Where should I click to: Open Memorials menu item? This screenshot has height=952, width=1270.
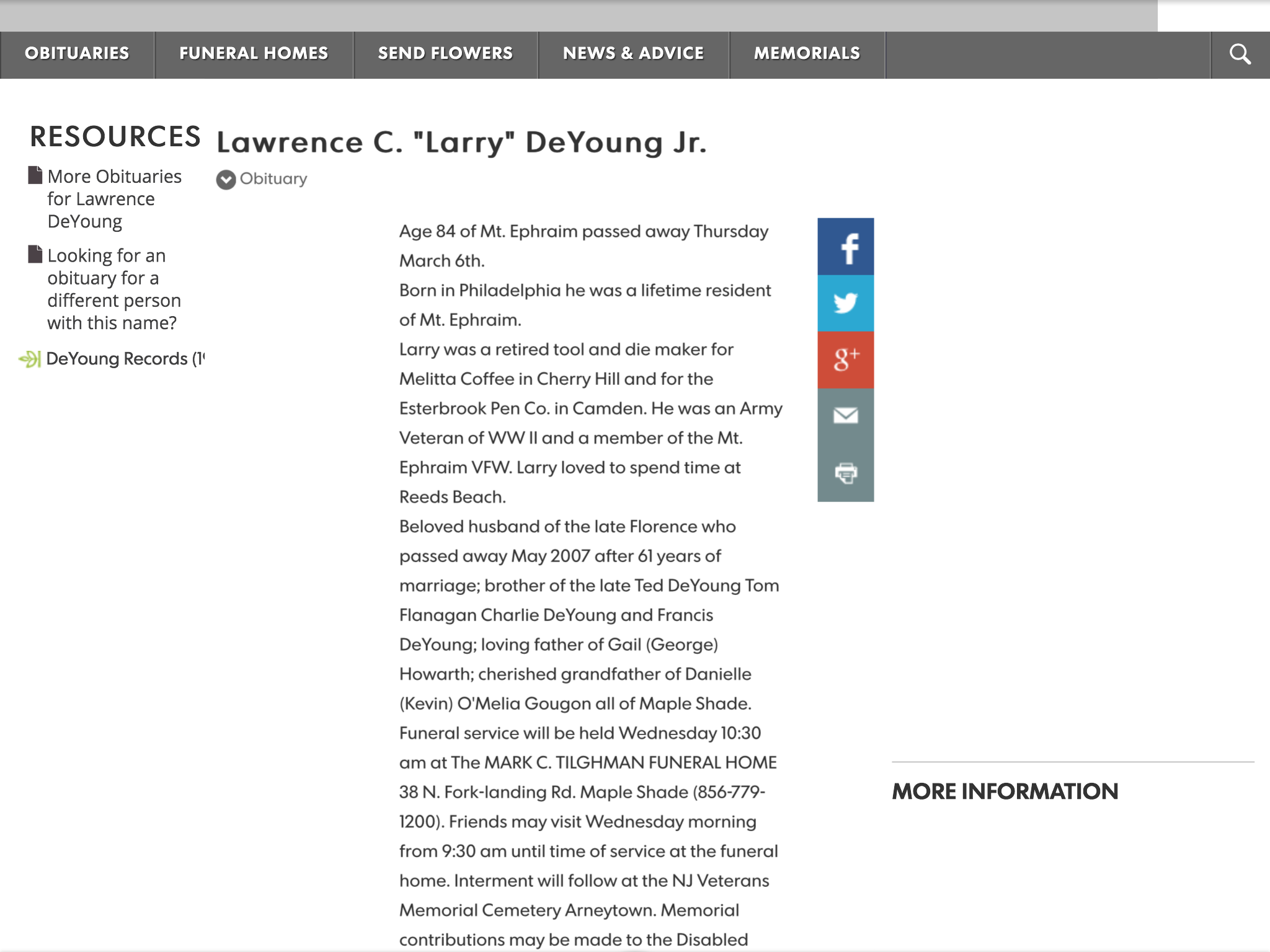pyautogui.click(x=807, y=54)
